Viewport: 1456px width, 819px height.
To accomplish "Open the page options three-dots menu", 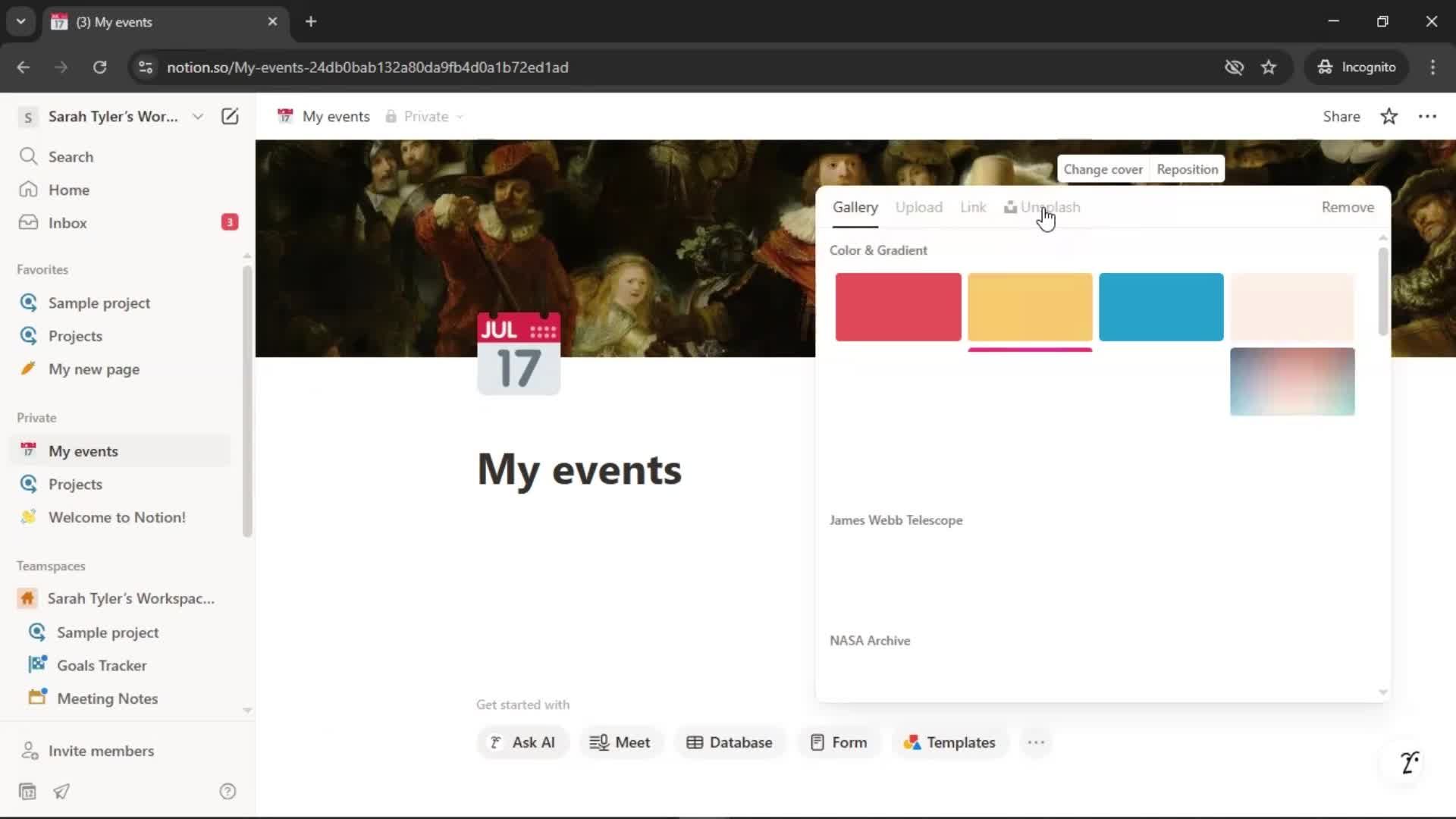I will pyautogui.click(x=1427, y=116).
